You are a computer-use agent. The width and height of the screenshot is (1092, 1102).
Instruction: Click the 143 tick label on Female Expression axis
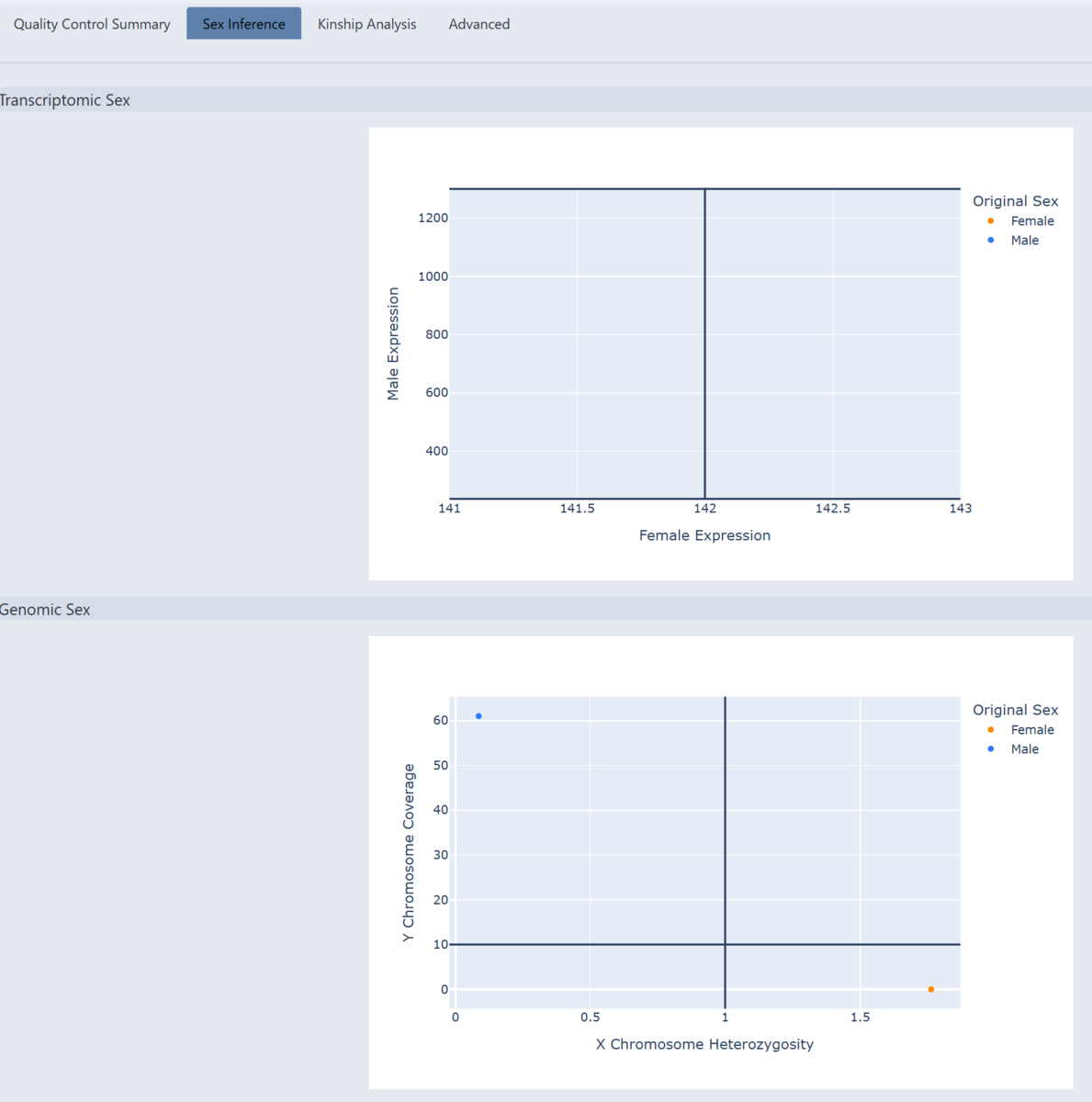click(x=960, y=509)
